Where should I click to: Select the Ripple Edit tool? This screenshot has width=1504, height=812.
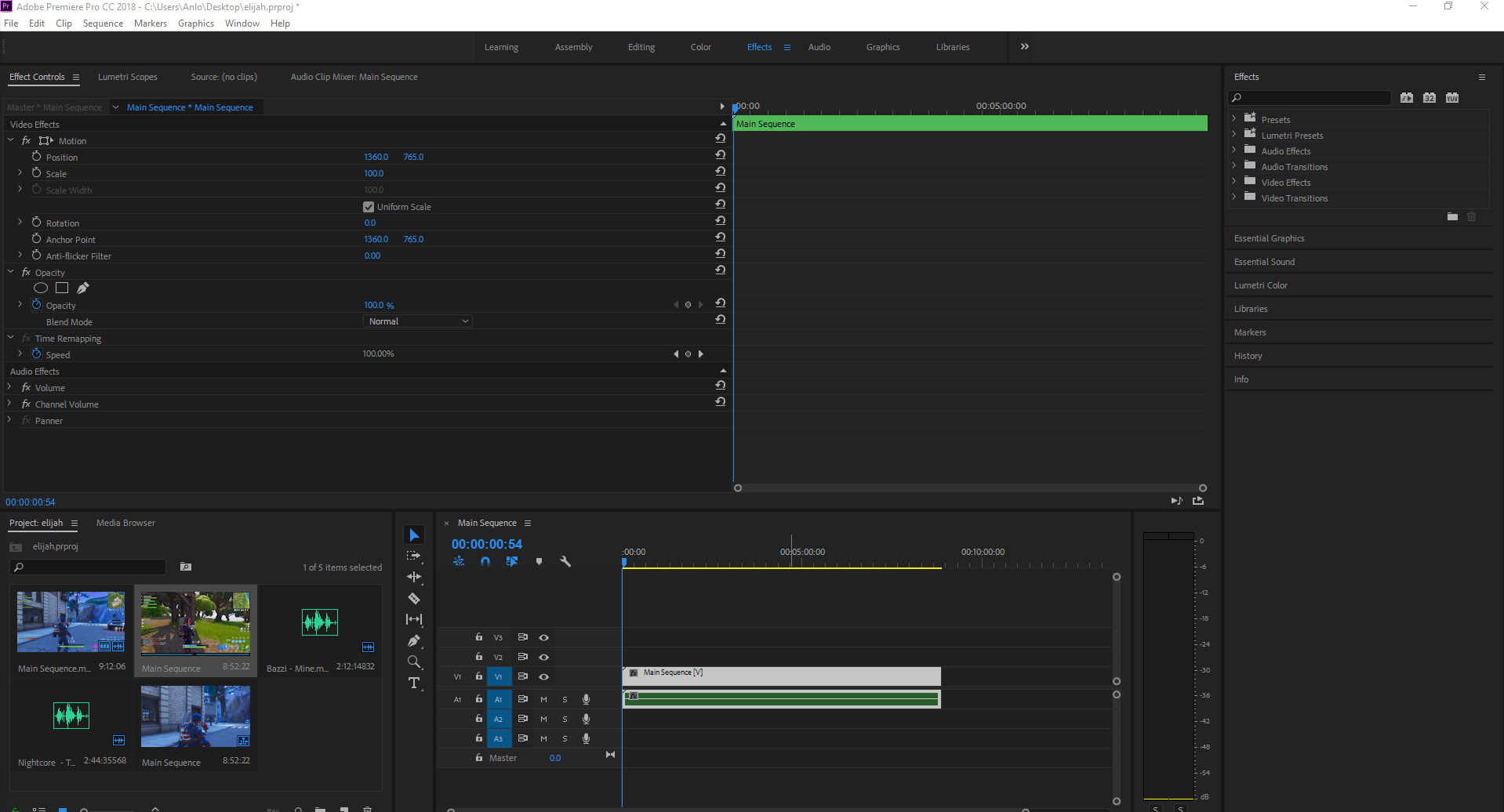coord(414,577)
